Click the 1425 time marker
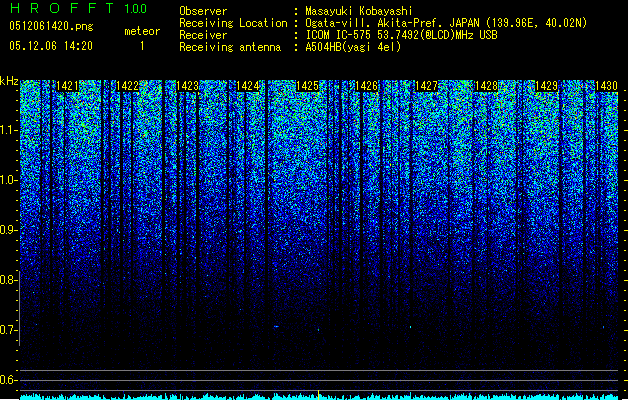 [307, 86]
